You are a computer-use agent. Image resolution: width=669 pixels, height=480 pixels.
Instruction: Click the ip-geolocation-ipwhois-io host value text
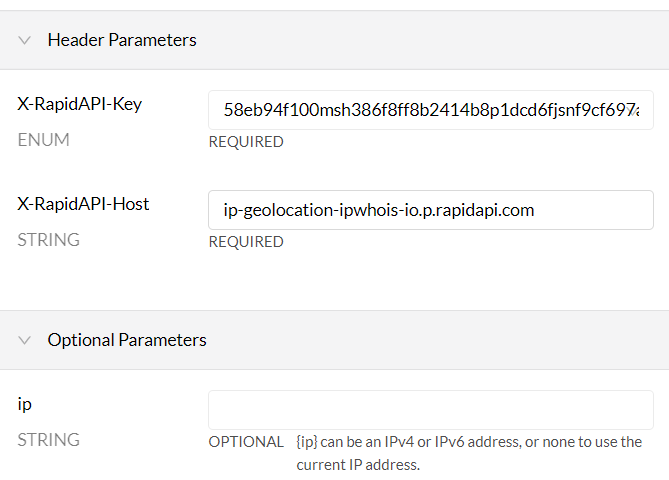coord(379,211)
